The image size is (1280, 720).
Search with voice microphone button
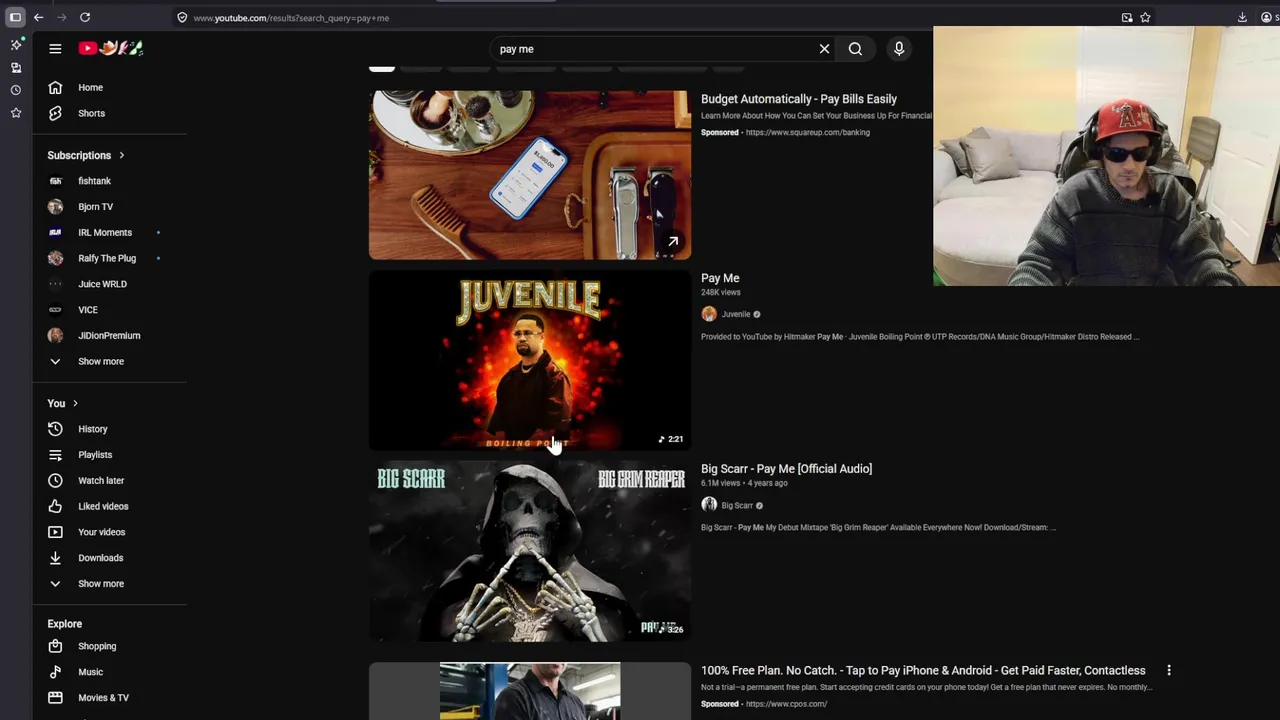pos(899,49)
